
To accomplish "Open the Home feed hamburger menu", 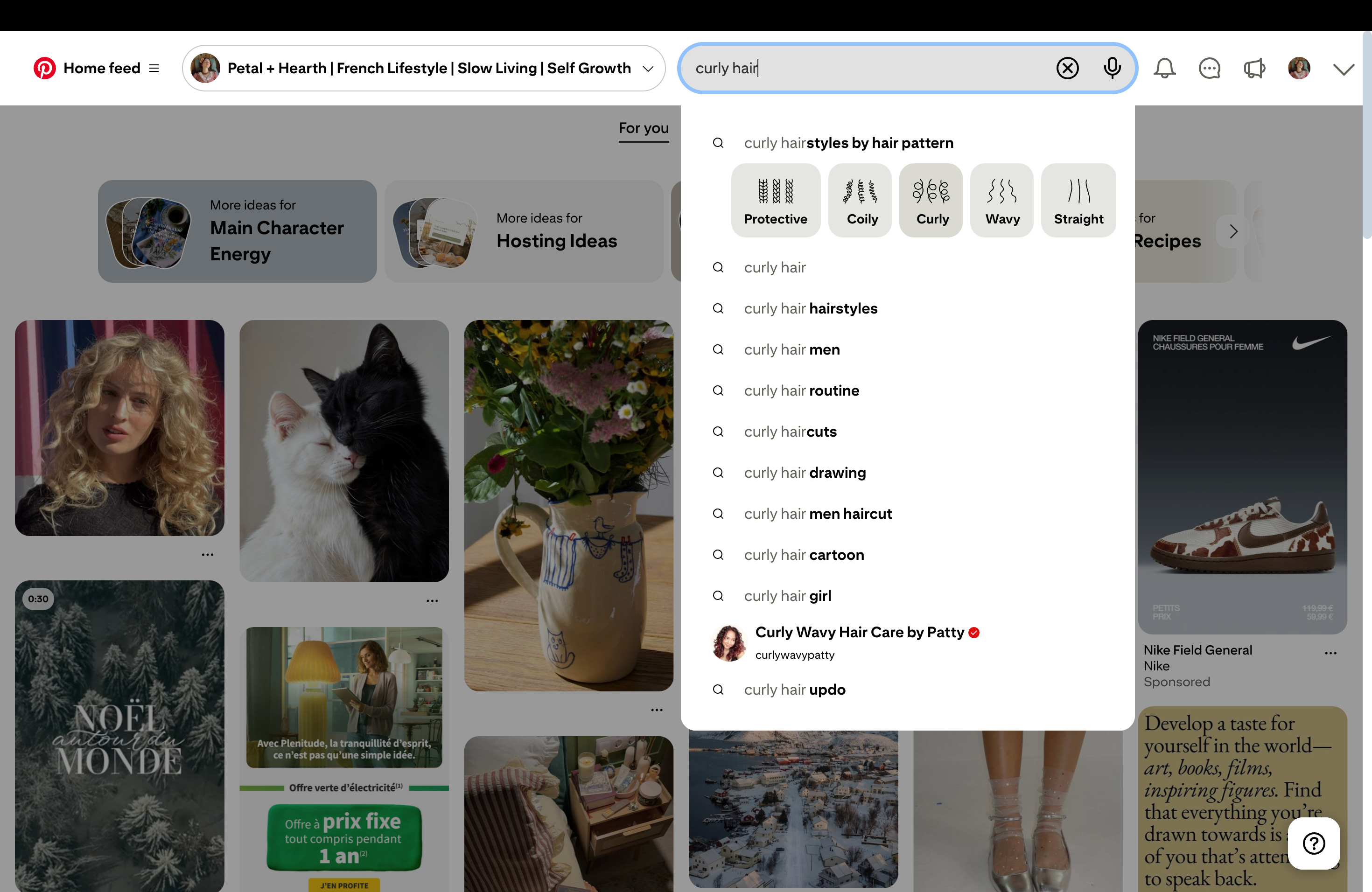I will point(154,68).
